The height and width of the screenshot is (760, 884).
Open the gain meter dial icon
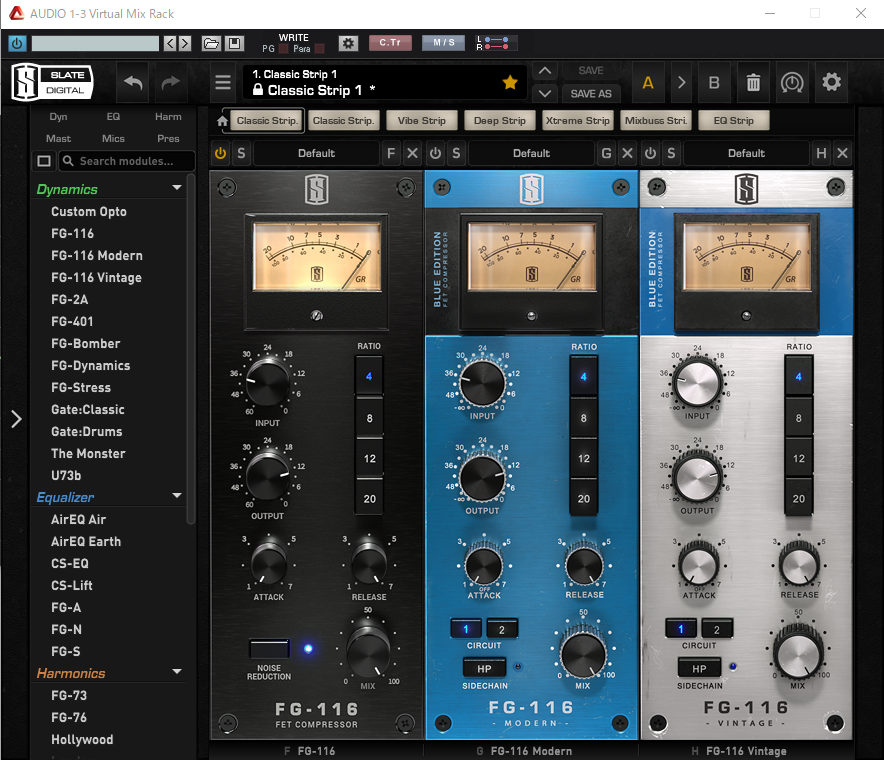(x=792, y=83)
